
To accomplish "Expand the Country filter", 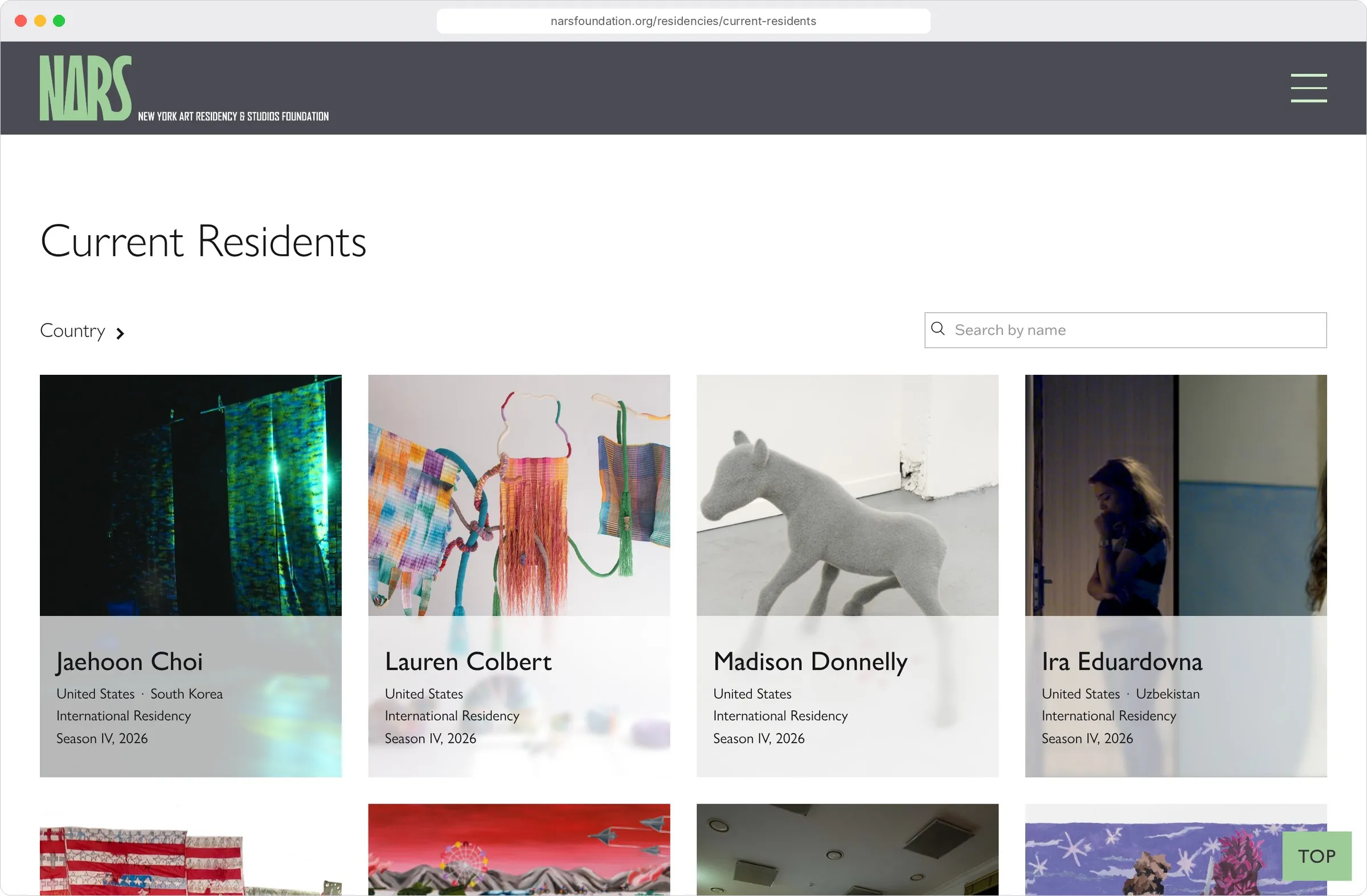I will (x=82, y=331).
